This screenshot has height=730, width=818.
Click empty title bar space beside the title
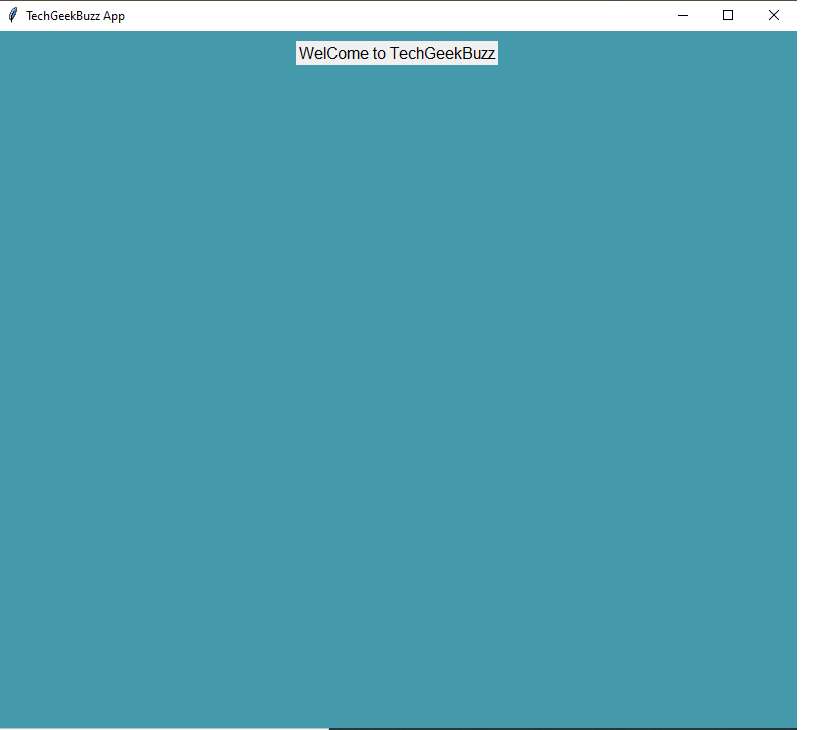(x=350, y=15)
